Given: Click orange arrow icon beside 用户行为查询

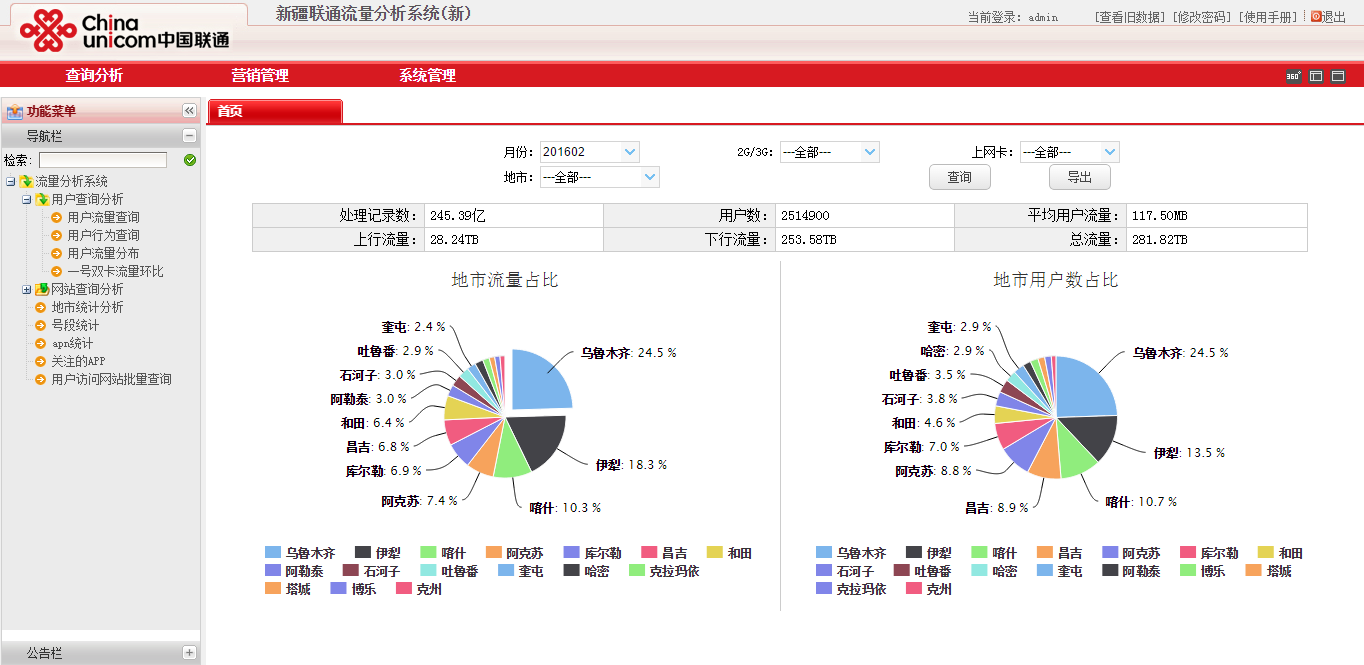Looking at the screenshot, I should 57,235.
